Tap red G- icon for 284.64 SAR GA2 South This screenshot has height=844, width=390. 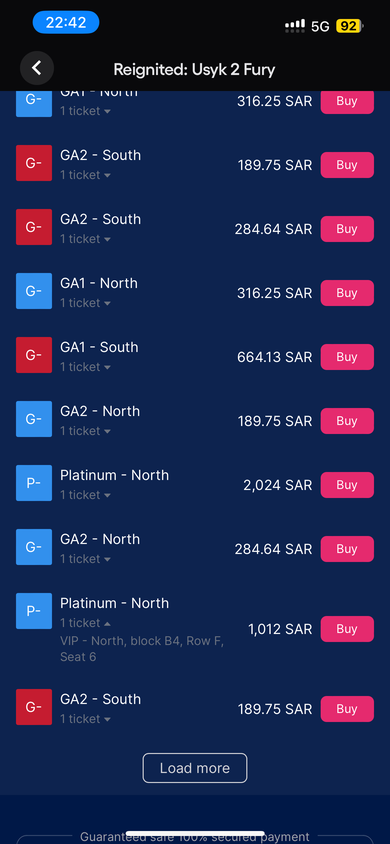(34, 227)
